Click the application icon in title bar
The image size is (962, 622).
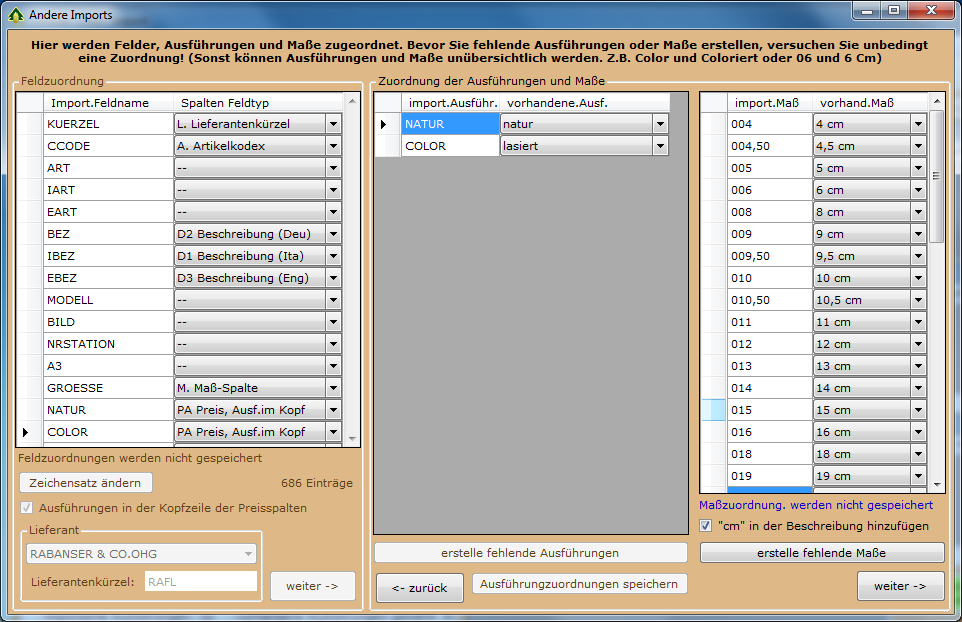click(x=15, y=15)
